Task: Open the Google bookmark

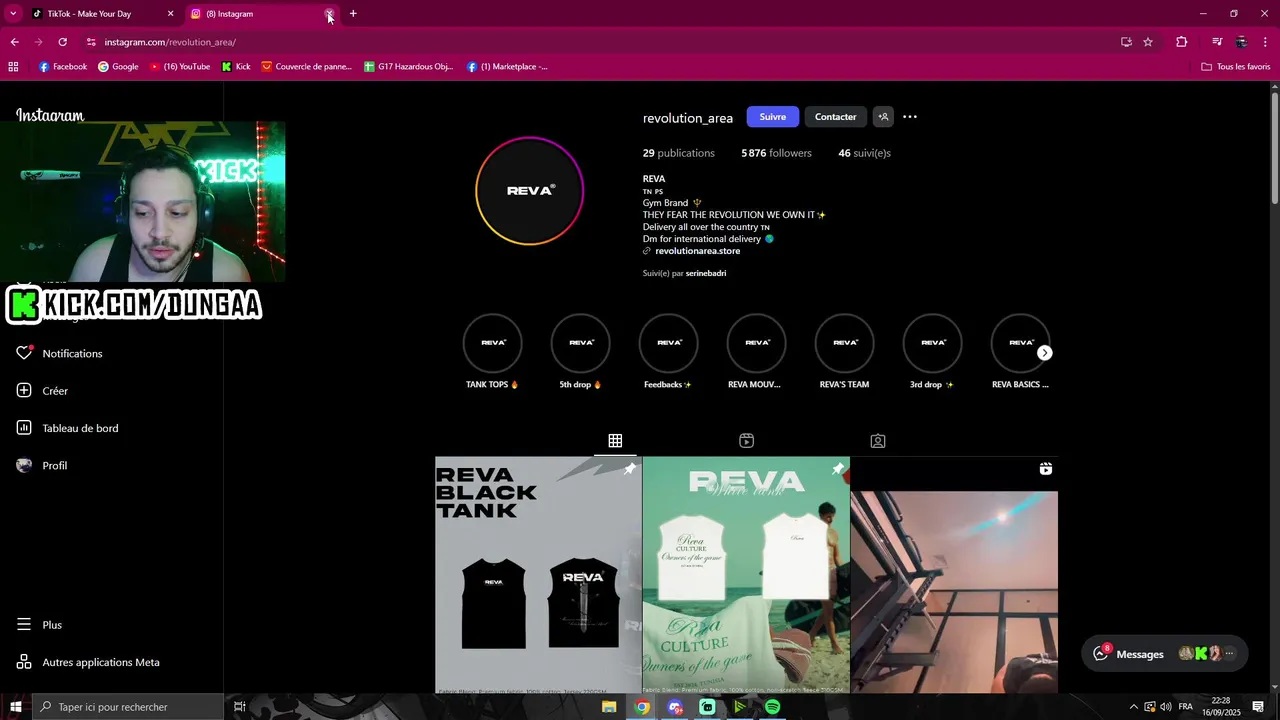Action: pos(118,67)
